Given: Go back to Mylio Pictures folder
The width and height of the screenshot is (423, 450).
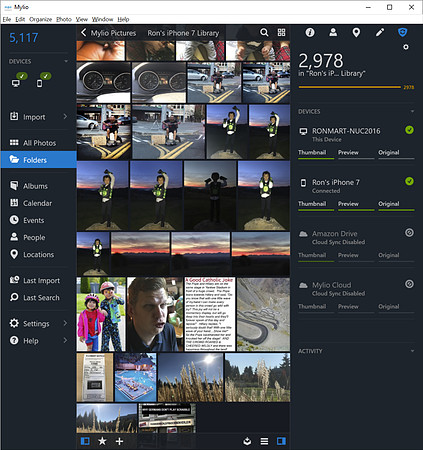Looking at the screenshot, I should (x=108, y=33).
